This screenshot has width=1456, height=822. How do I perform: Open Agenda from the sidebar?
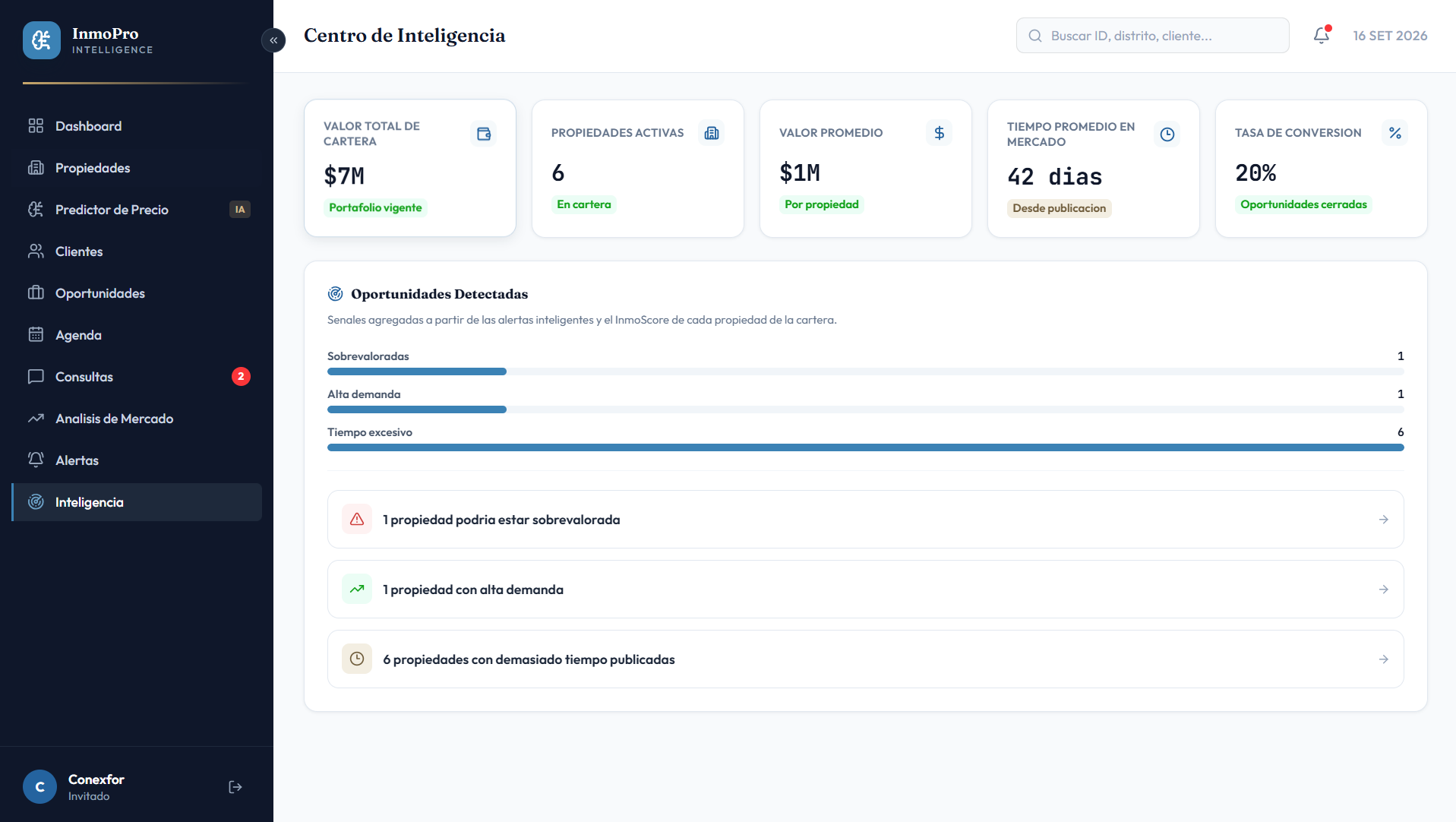pos(137,335)
